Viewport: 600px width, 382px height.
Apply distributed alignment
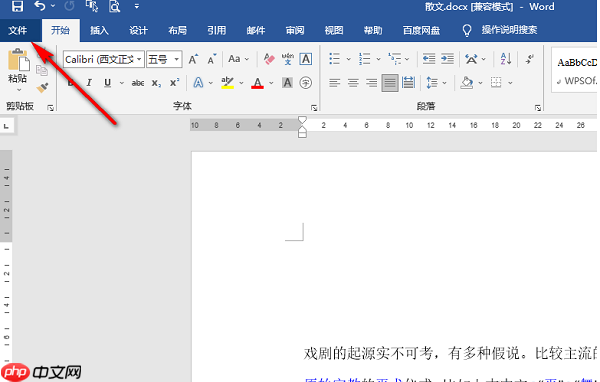[x=409, y=83]
